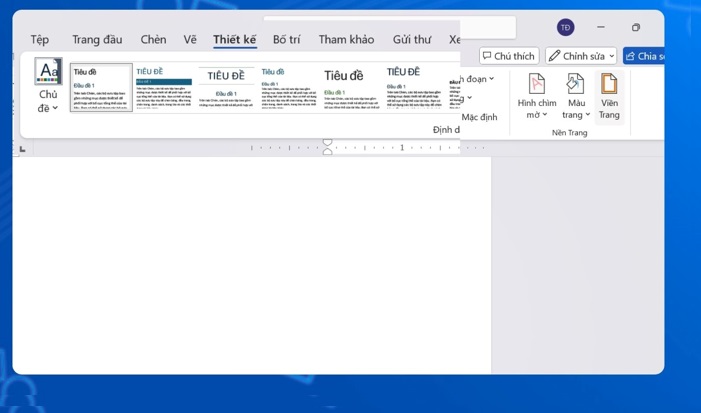Select the centered TIÊU ĐỀ style set
The height and width of the screenshot is (413, 701).
point(226,88)
